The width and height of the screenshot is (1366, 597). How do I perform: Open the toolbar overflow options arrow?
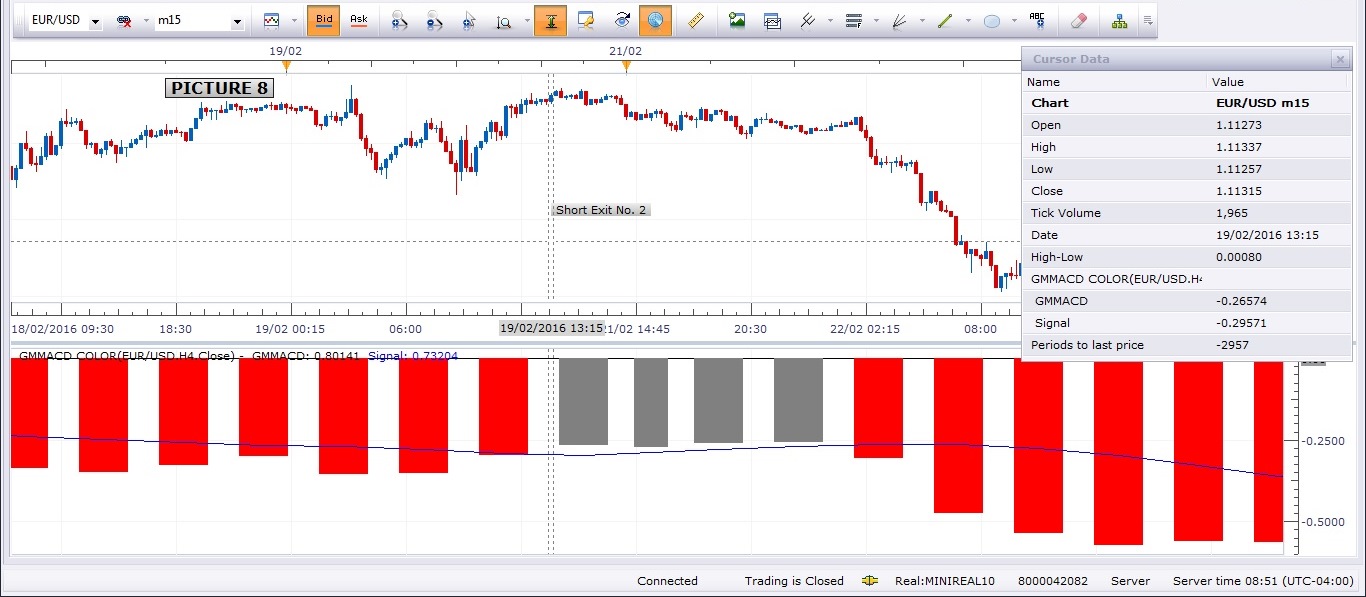pyautogui.click(x=1148, y=21)
